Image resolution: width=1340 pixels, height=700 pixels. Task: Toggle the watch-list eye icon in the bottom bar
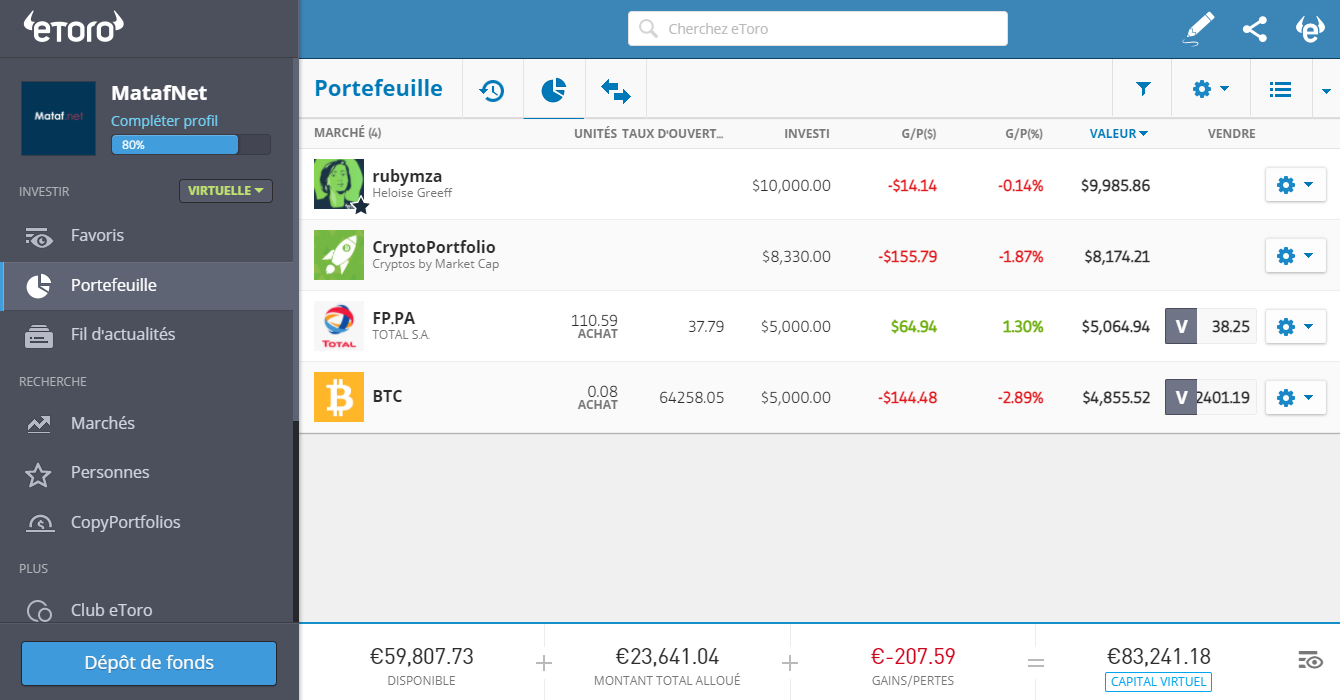tap(1310, 660)
